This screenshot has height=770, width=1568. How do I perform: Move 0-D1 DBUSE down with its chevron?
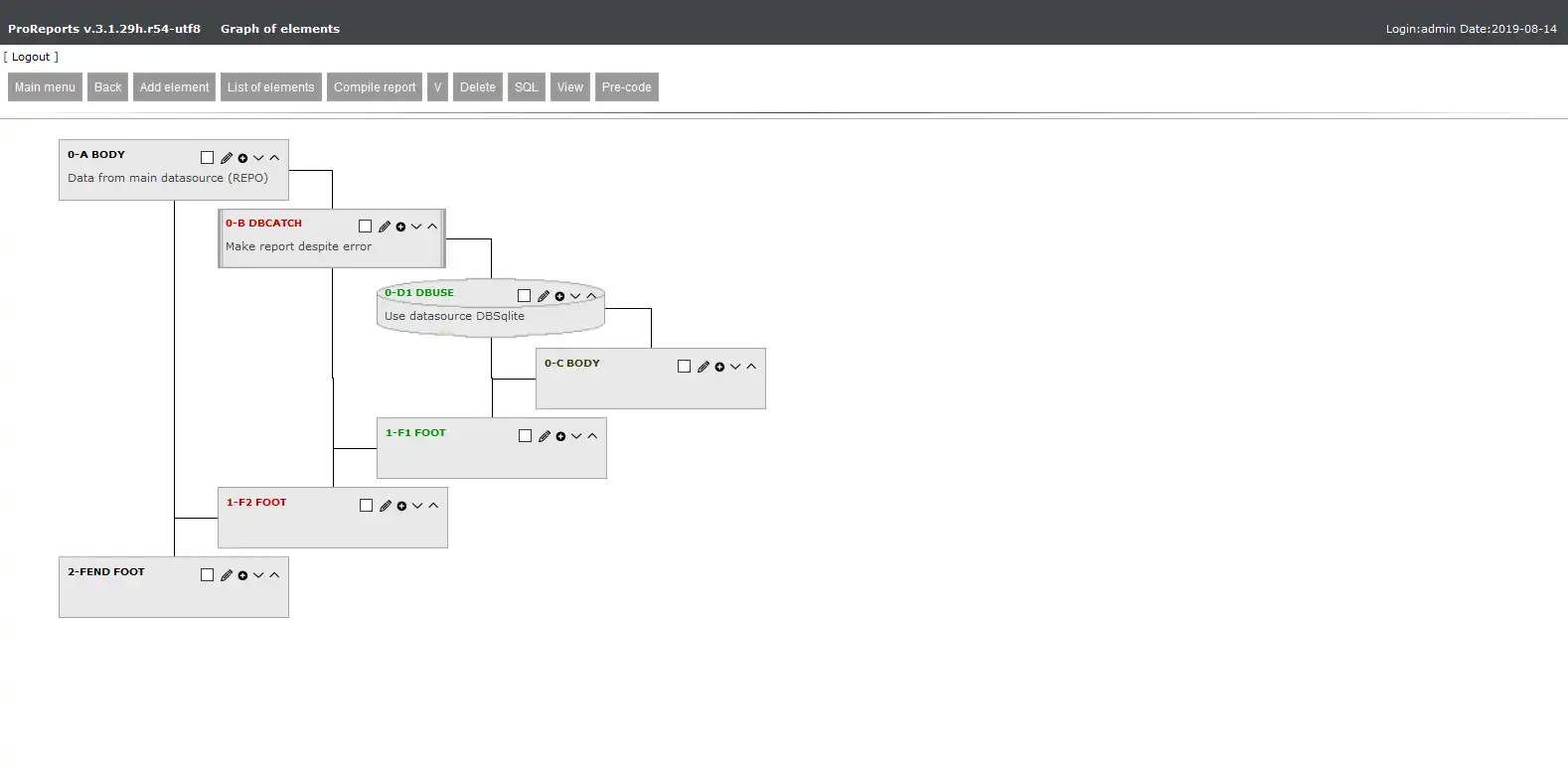(575, 296)
